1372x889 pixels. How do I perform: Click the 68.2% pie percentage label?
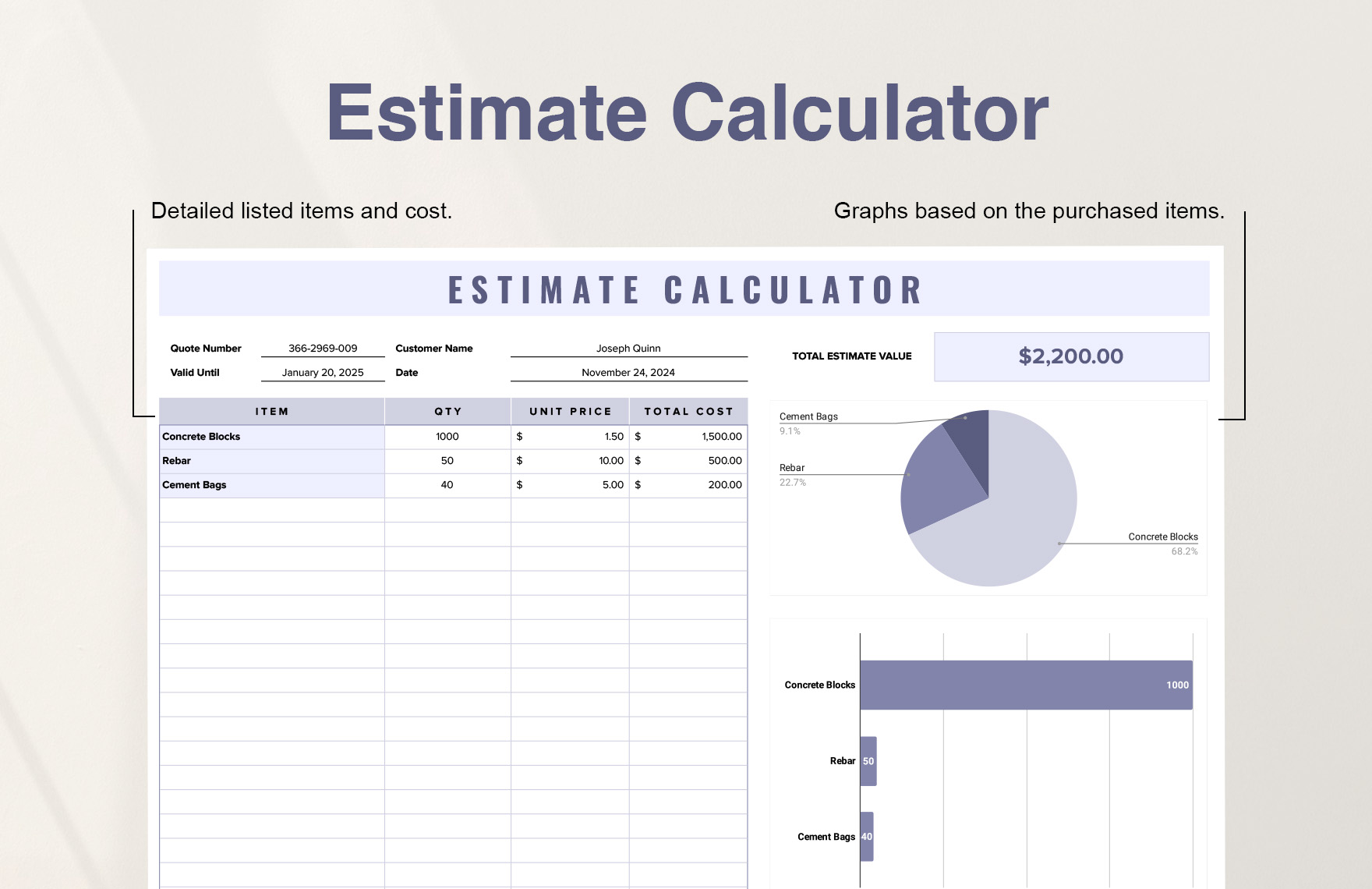(x=1184, y=551)
